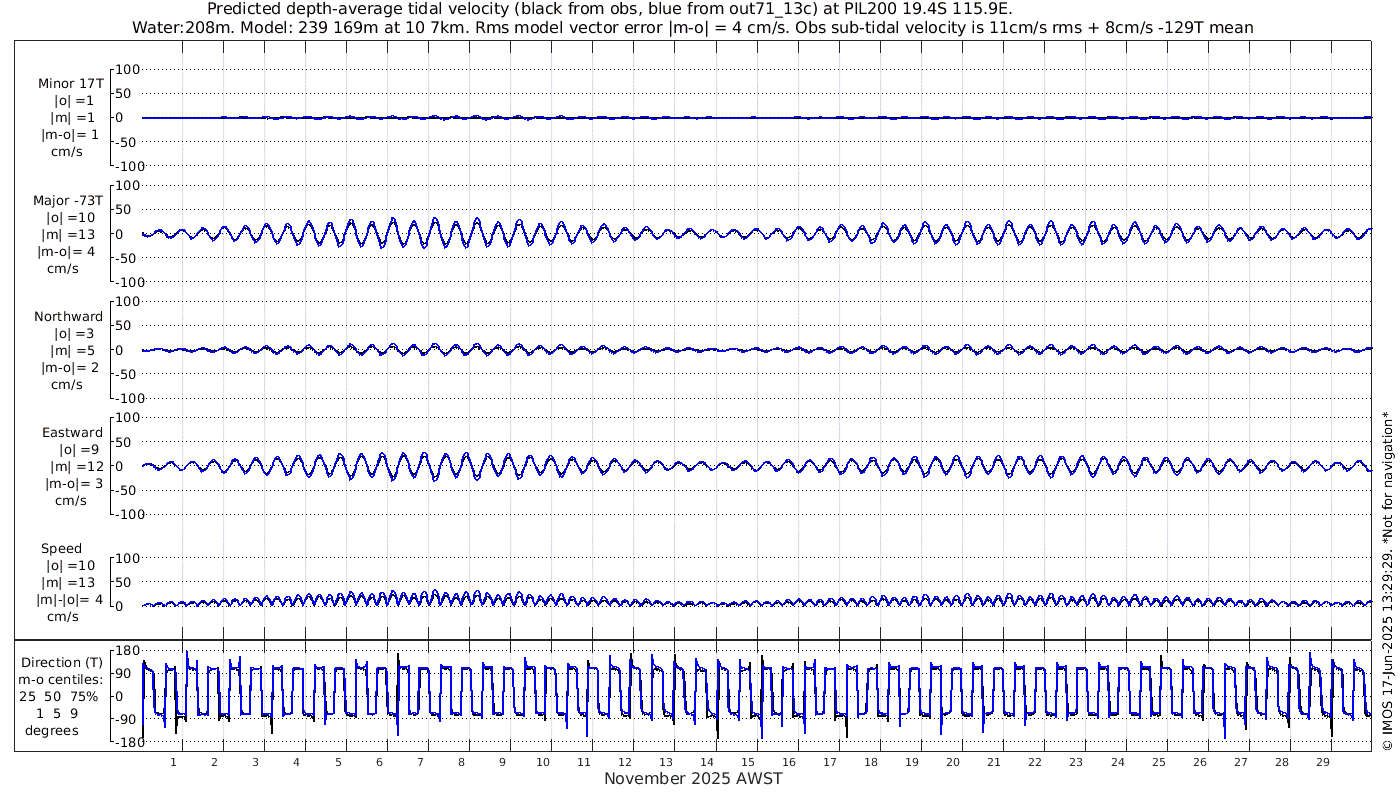Click "|o| =3" in the Northward panel

[74, 333]
